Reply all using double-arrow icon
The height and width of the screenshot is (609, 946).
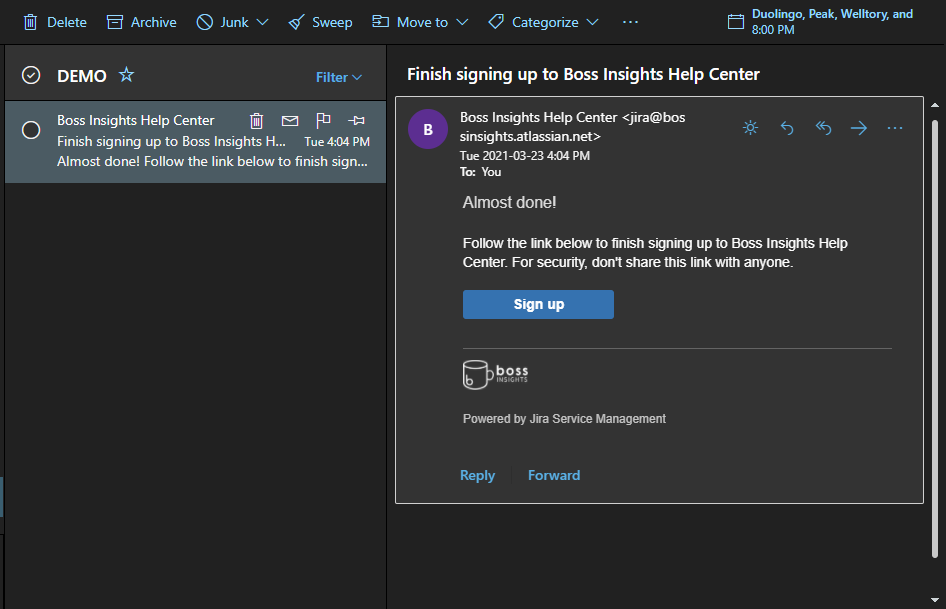(824, 127)
